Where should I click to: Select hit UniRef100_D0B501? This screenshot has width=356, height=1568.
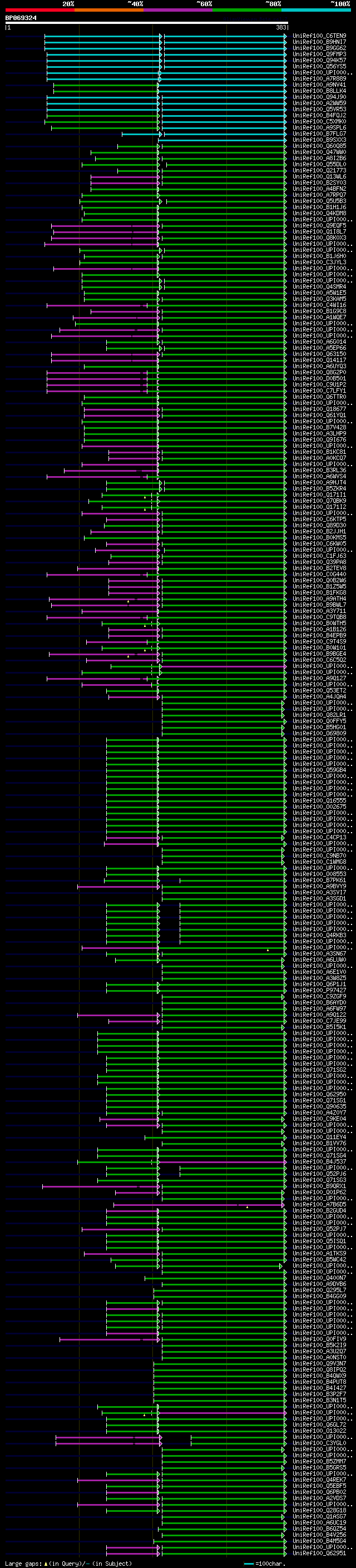point(319,379)
